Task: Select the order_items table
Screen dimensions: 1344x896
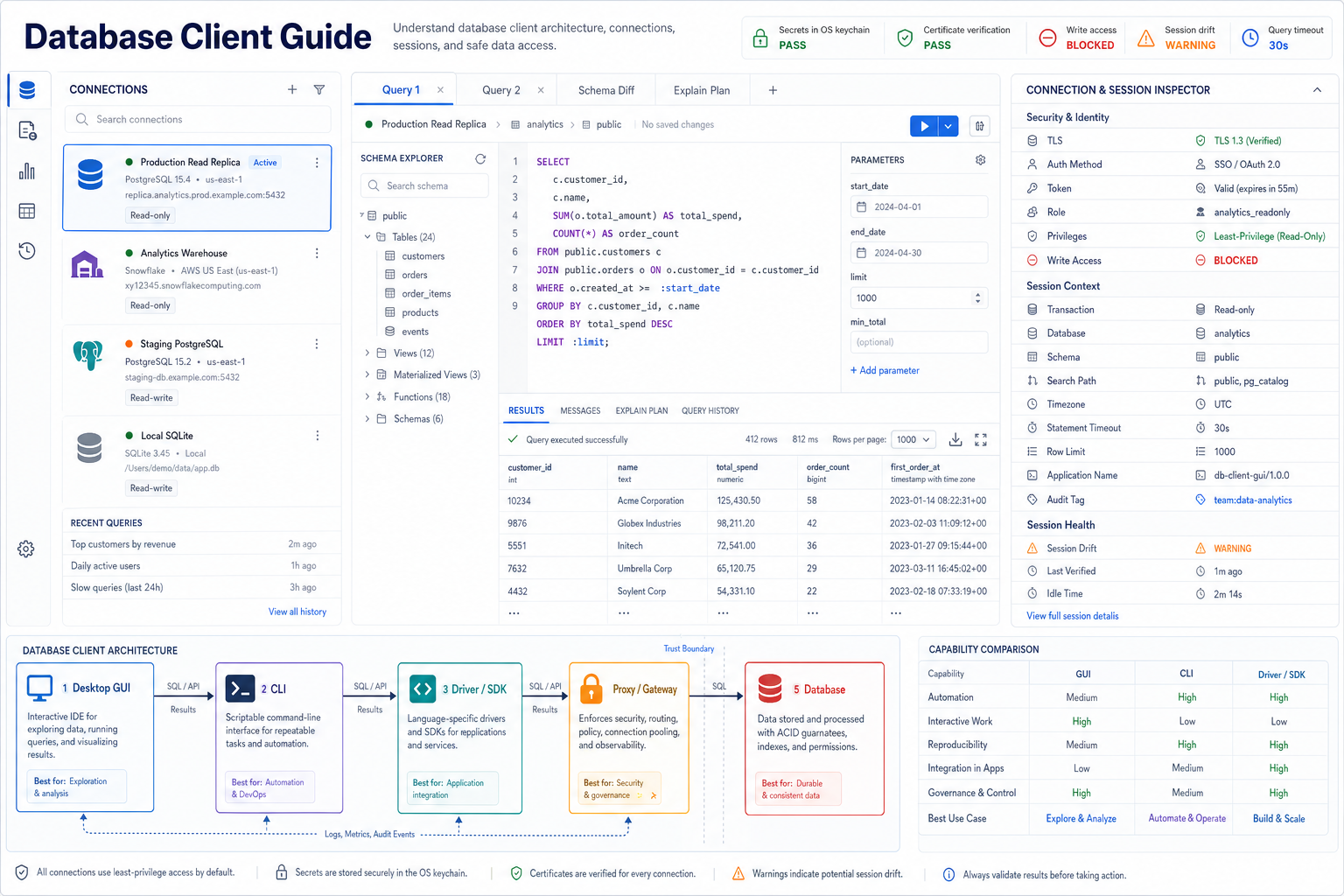Action: pyautogui.click(x=426, y=294)
